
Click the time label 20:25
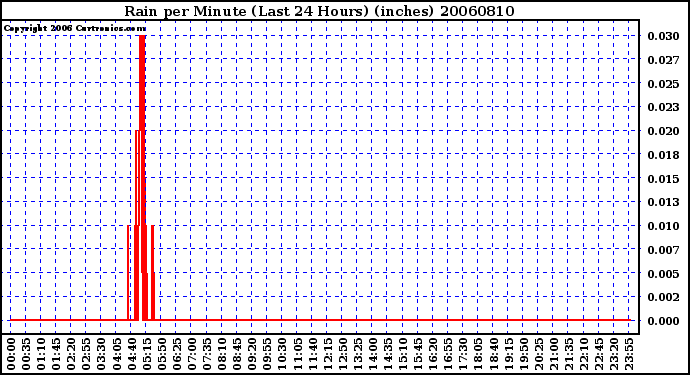tap(538, 354)
